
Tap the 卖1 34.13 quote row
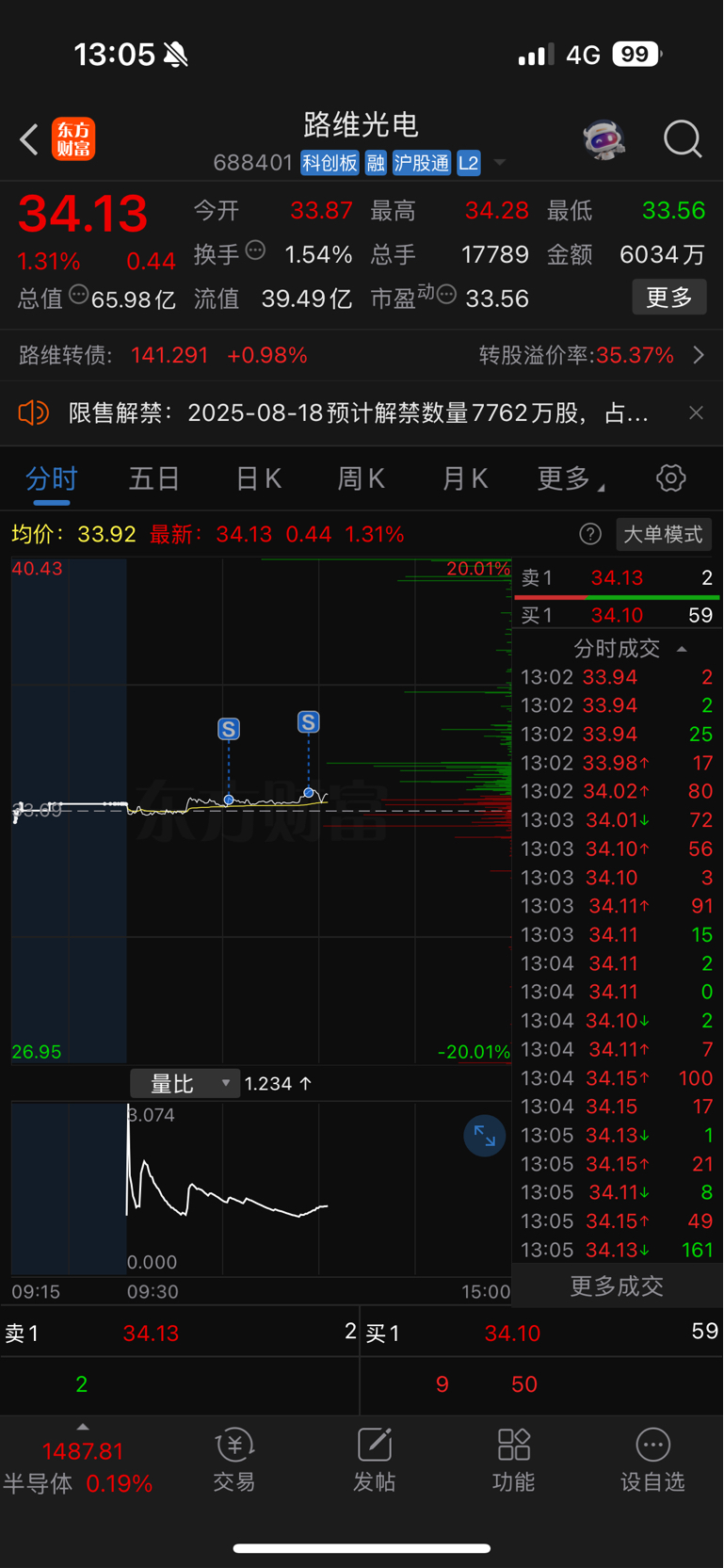[x=618, y=578]
